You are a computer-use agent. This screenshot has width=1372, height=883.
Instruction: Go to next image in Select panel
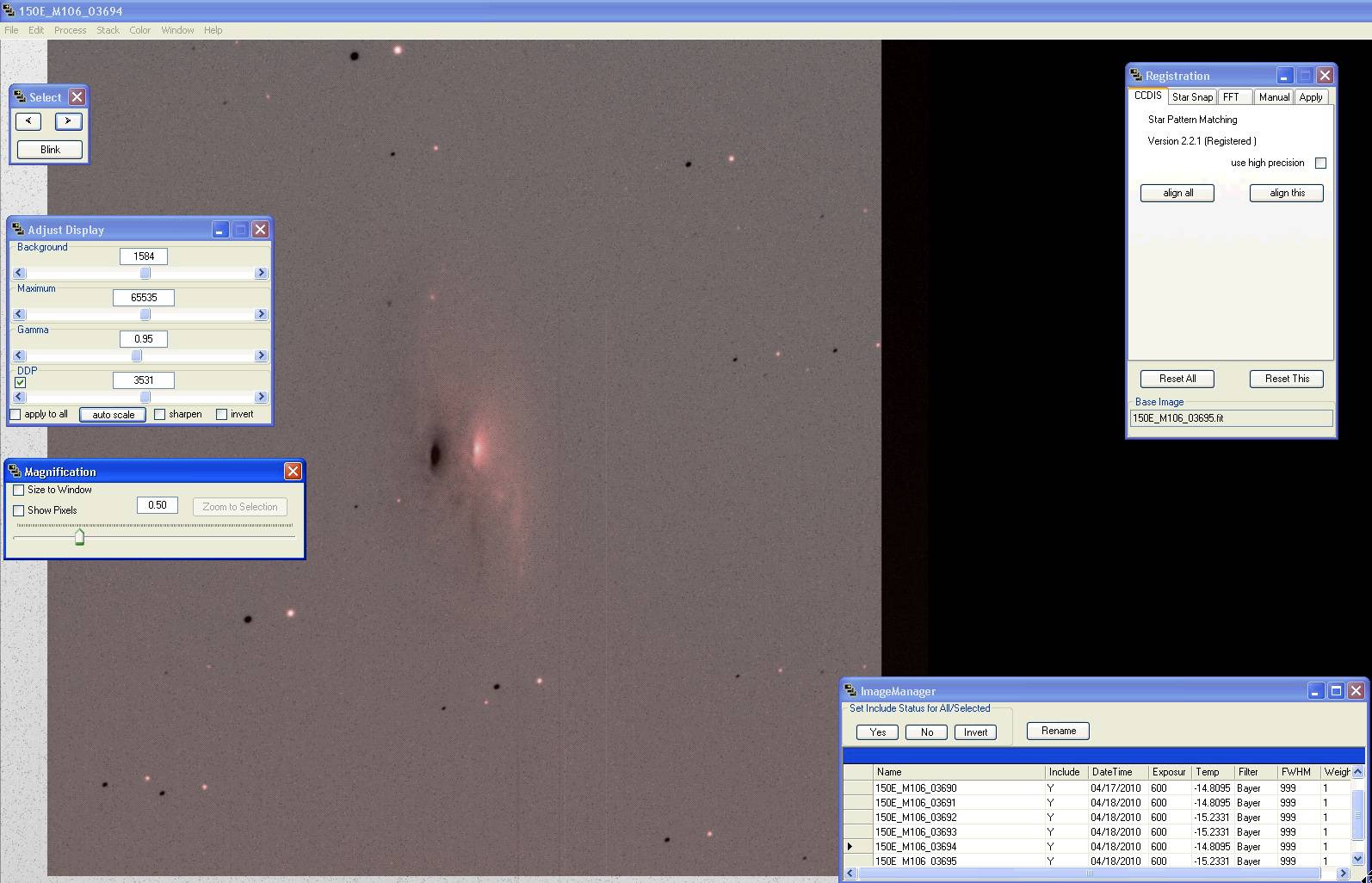[68, 121]
